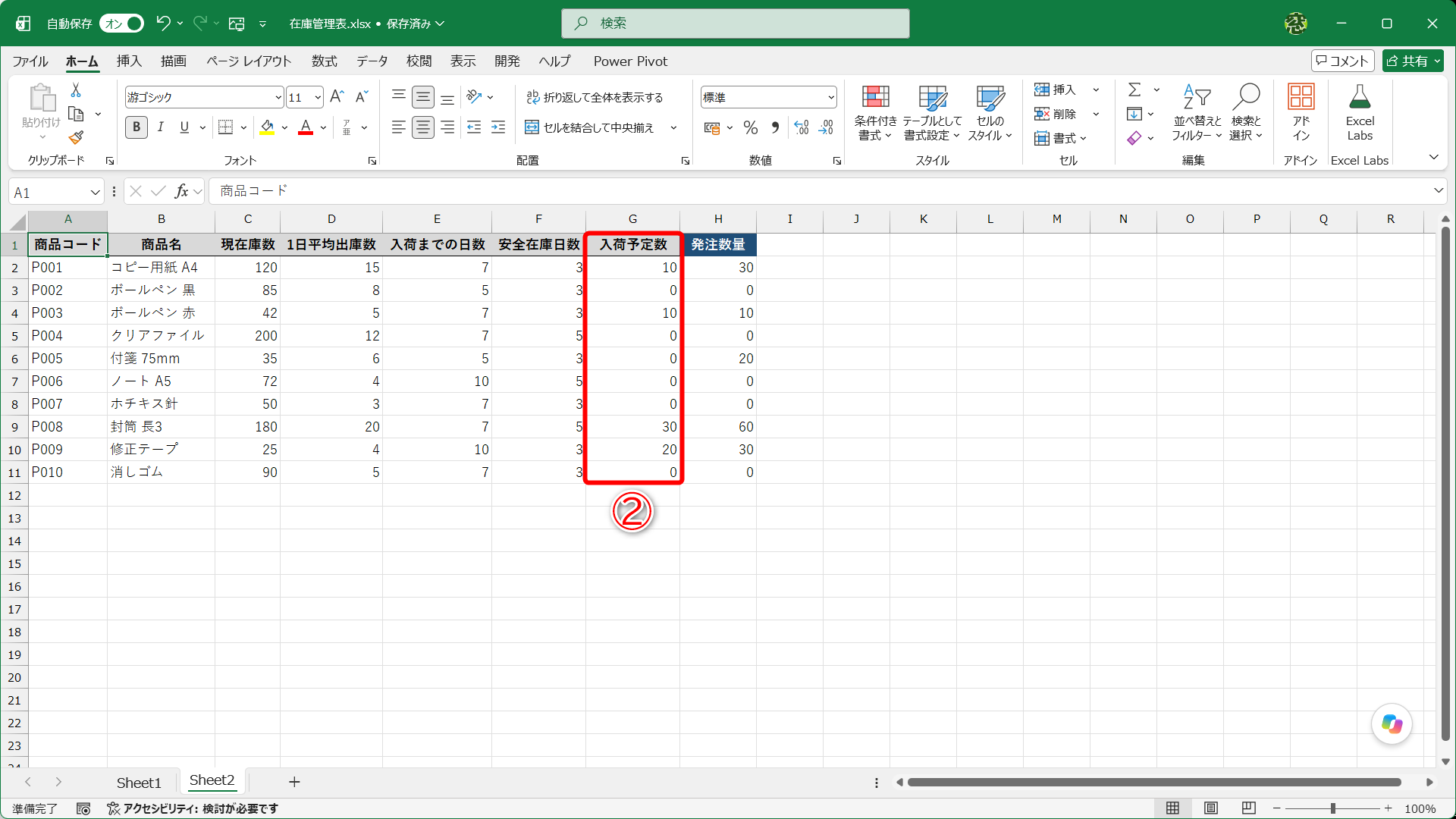Open merge and center dropdown arrow

673,127
